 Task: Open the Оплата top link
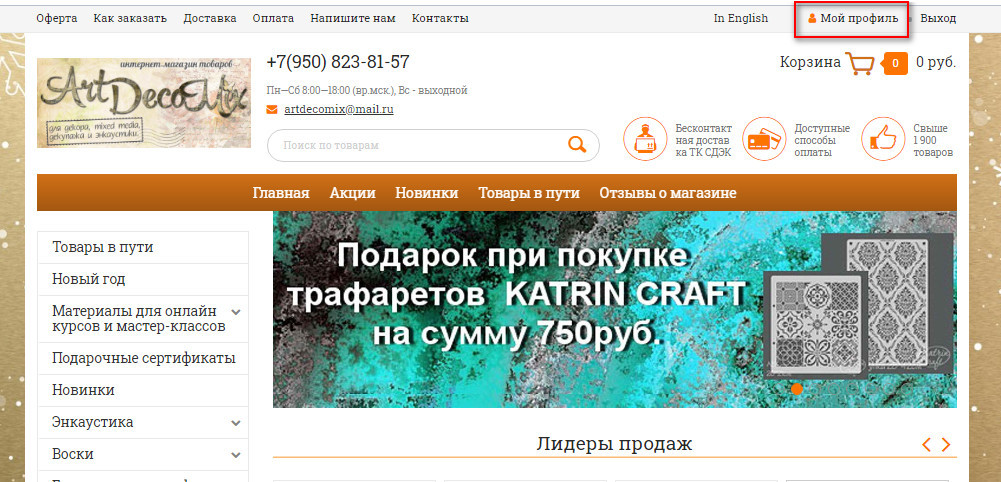pos(273,19)
